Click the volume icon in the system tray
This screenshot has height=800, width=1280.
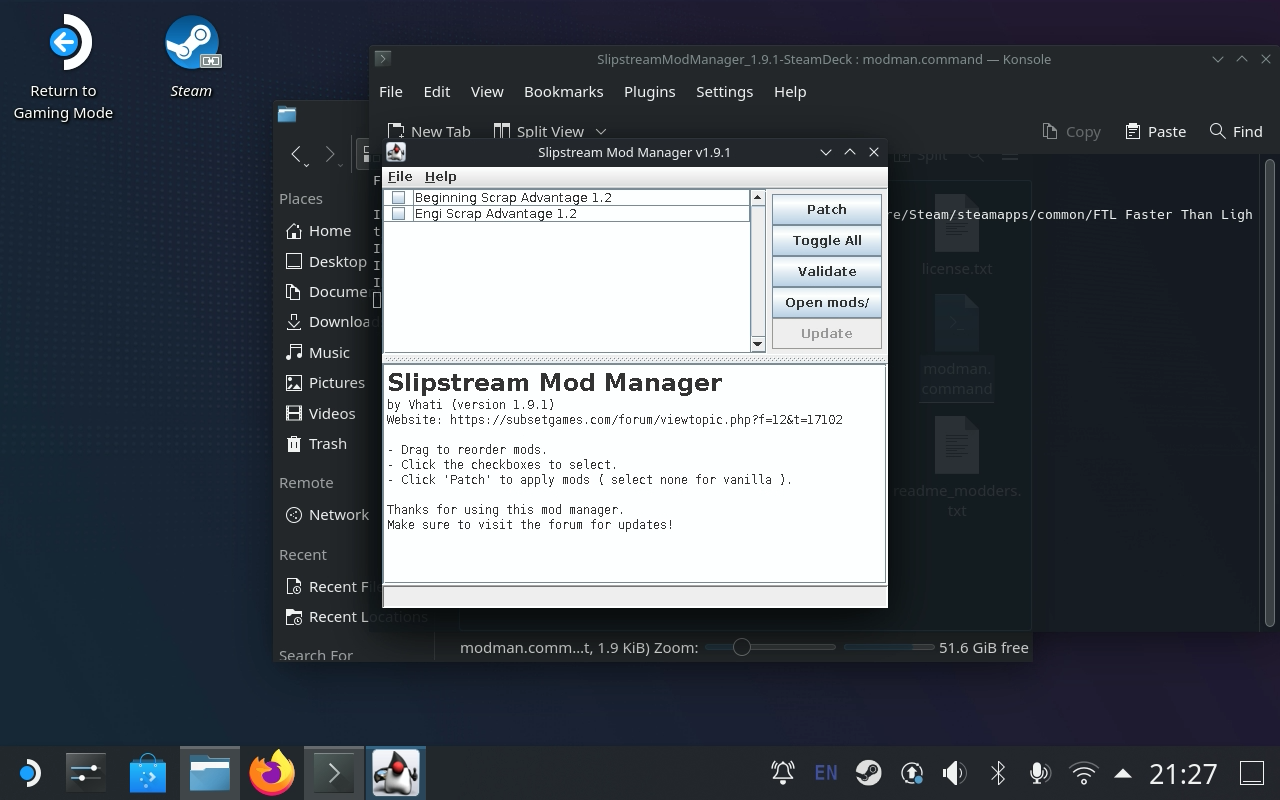point(954,772)
